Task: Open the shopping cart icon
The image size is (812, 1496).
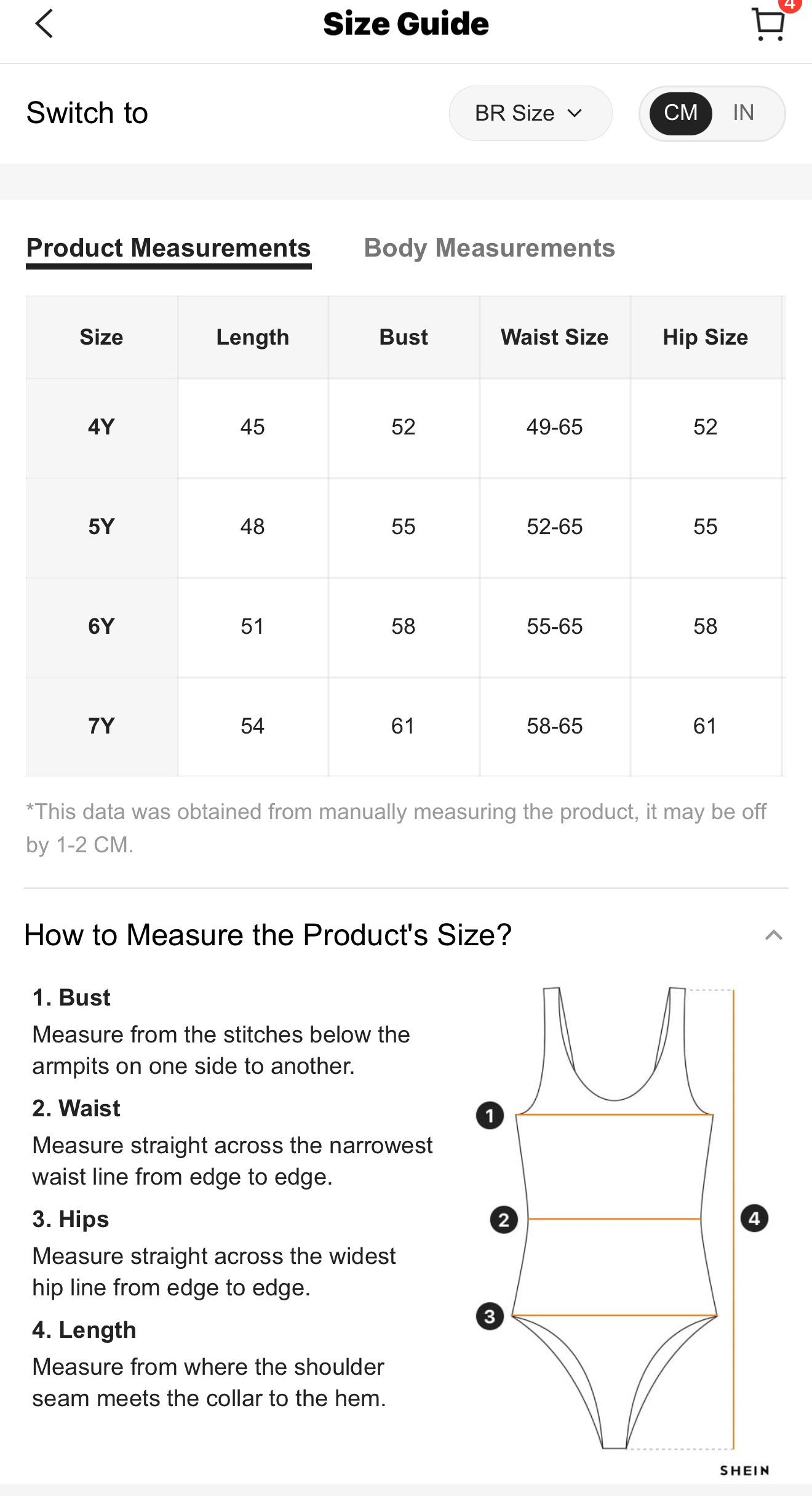Action: tap(768, 25)
